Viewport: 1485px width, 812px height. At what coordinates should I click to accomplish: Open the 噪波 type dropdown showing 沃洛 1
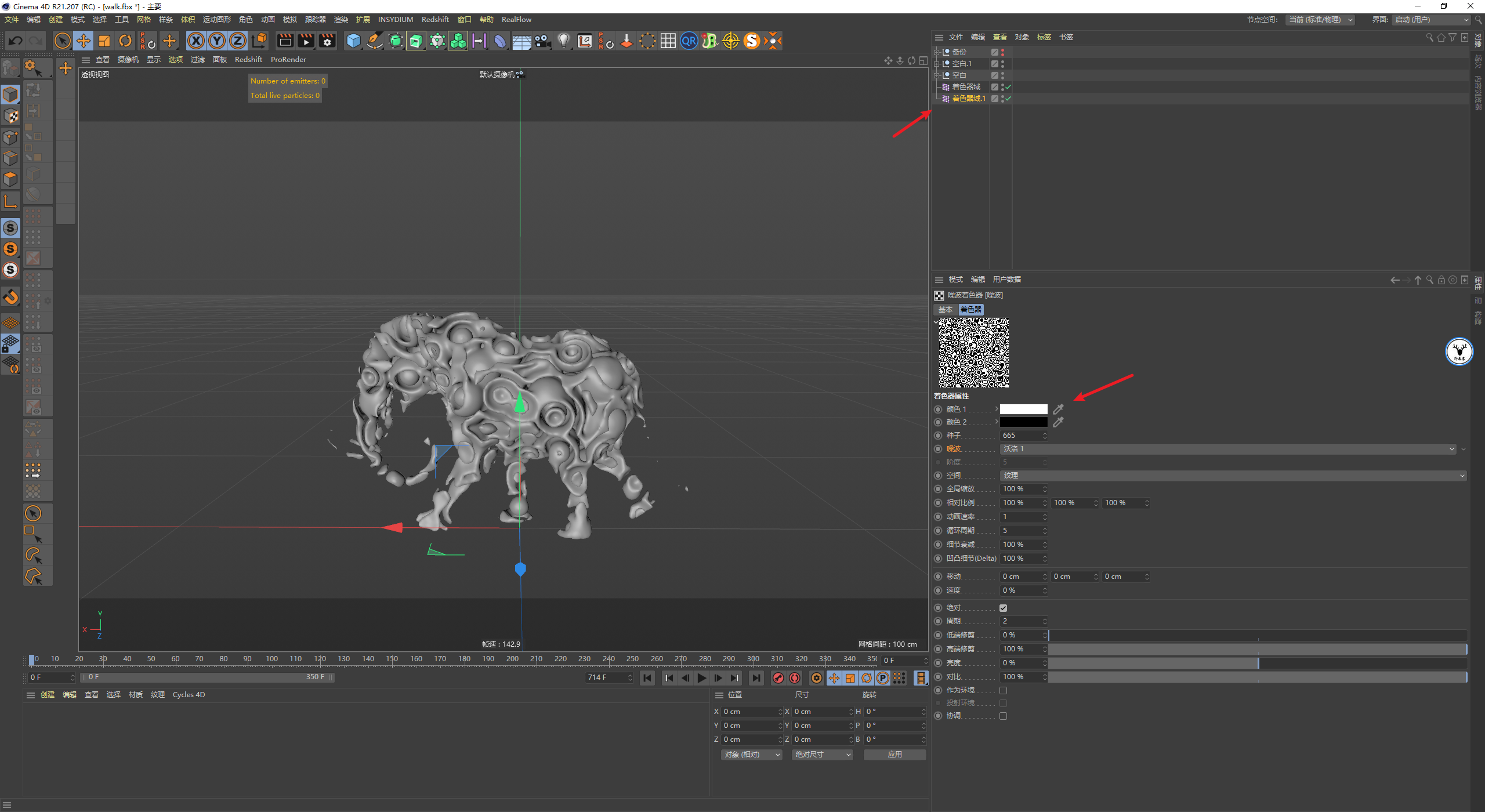click(1227, 449)
